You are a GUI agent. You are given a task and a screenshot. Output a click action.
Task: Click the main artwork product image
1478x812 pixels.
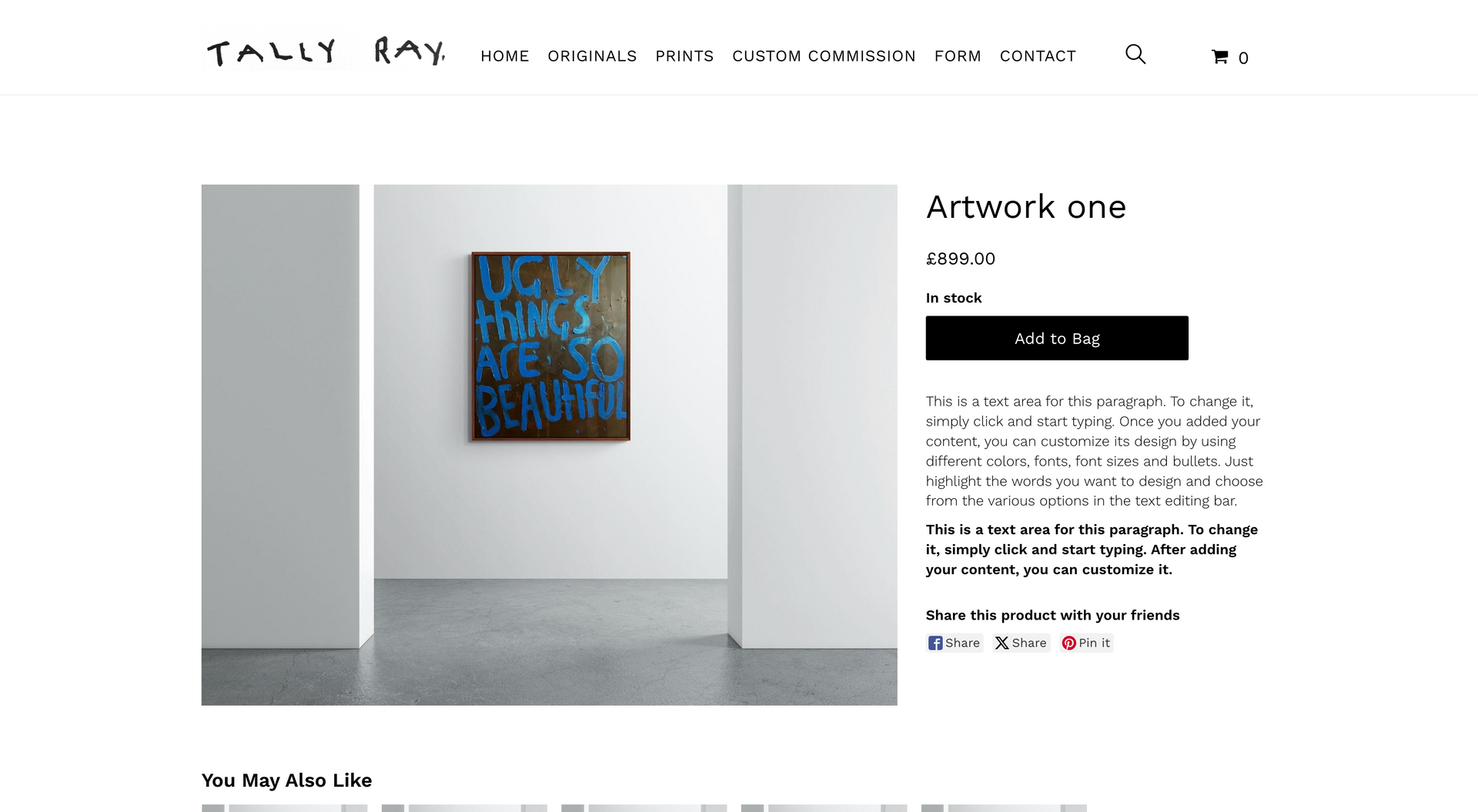pyautogui.click(x=549, y=444)
